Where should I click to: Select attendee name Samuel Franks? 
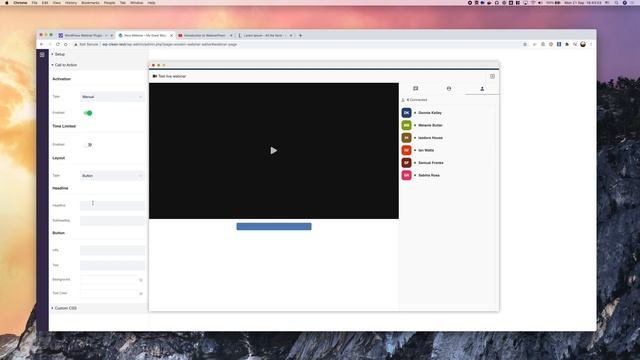431,163
